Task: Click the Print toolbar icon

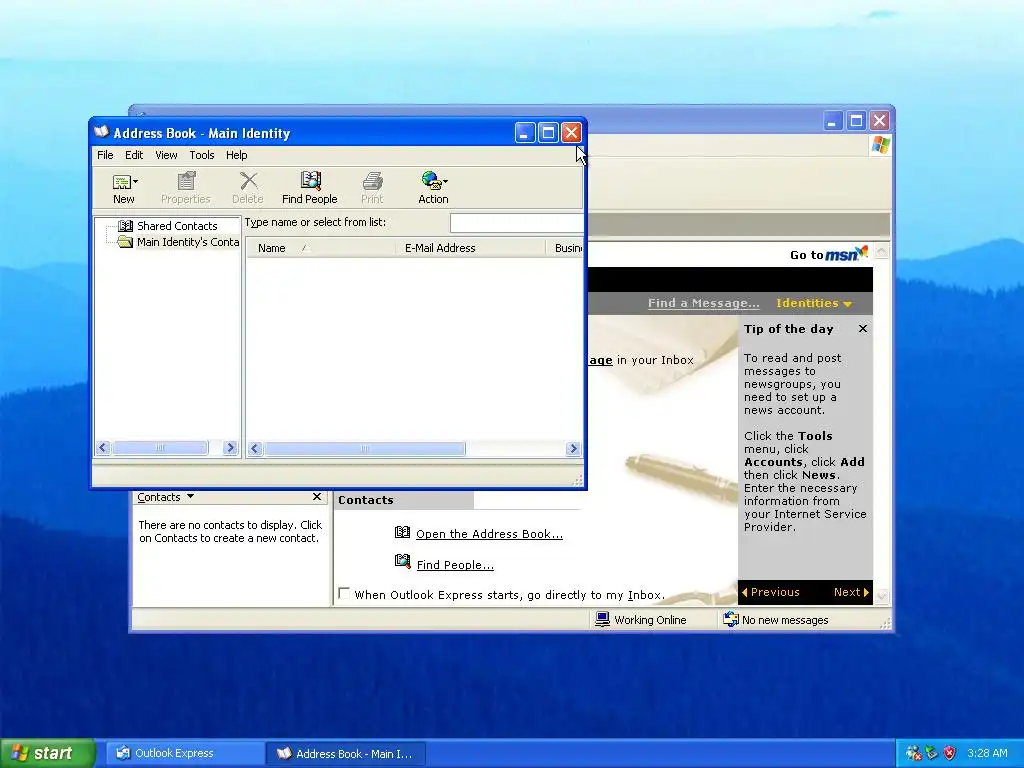Action: 372,181
